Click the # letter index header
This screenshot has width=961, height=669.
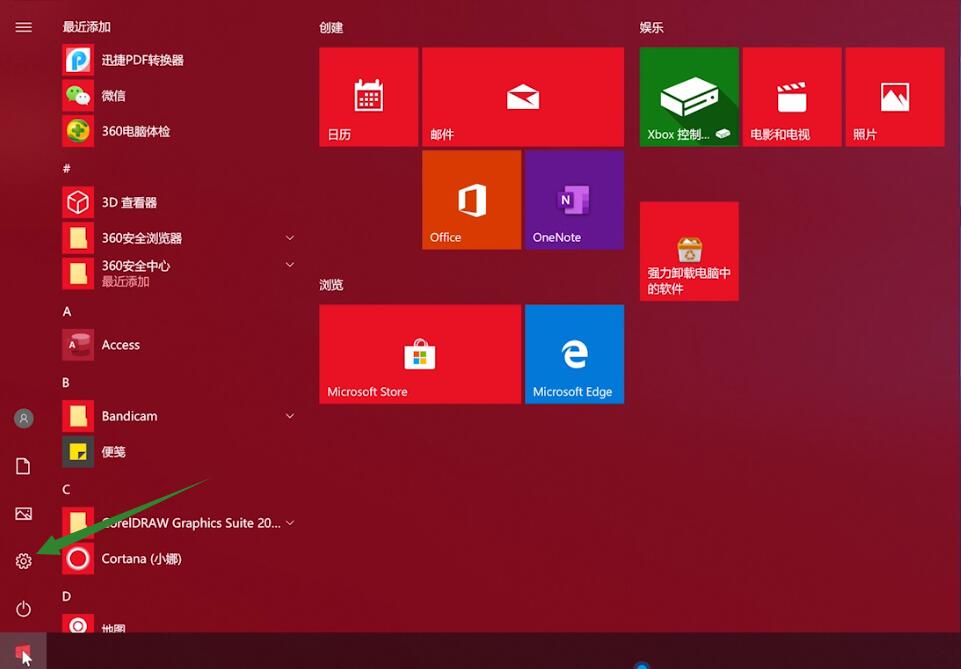pyautogui.click(x=67, y=168)
